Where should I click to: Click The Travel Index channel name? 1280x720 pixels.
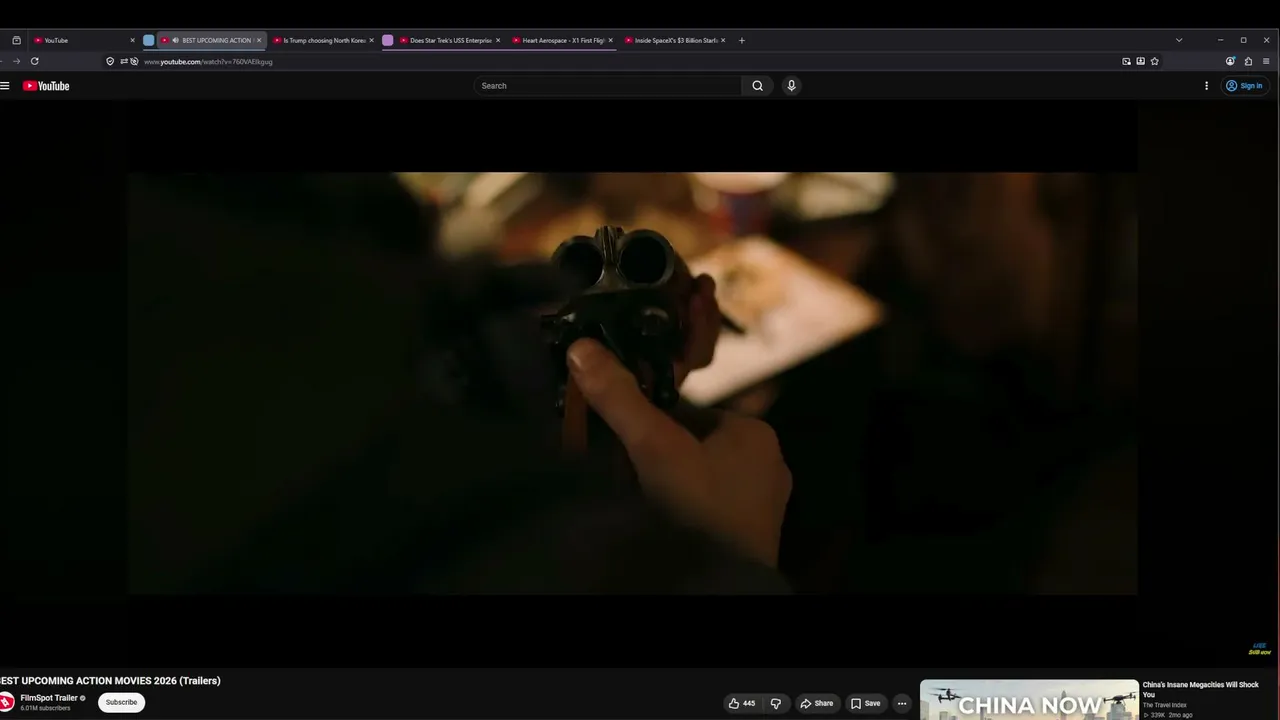(1165, 705)
